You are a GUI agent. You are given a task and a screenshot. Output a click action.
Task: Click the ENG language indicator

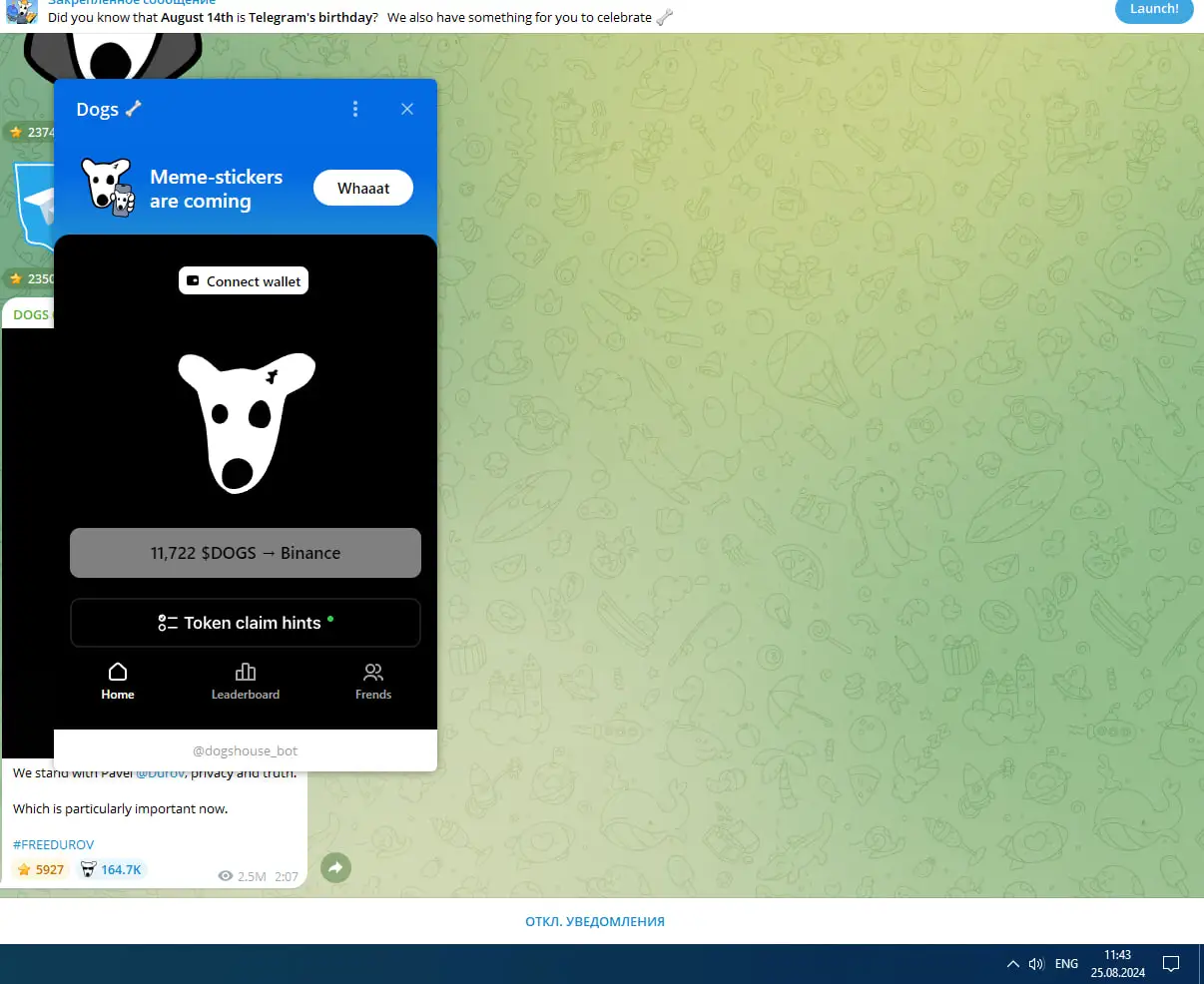coord(1066,964)
